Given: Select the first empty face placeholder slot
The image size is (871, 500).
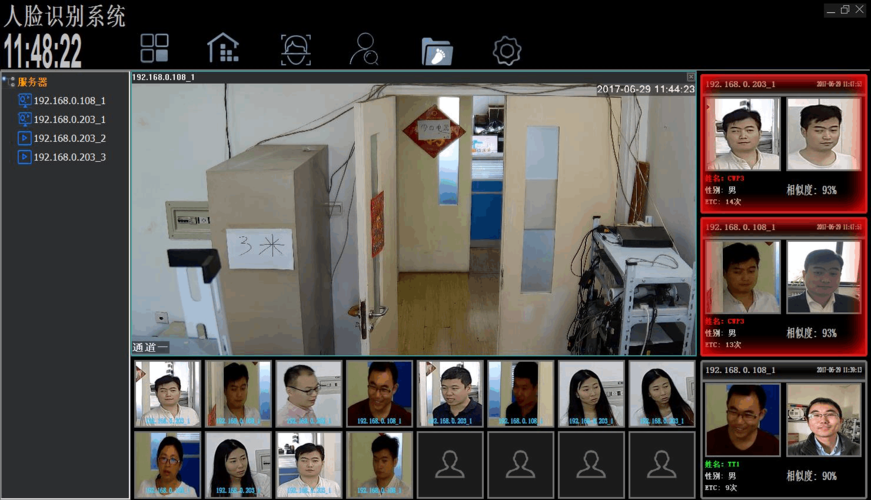Looking at the screenshot, I should [x=450, y=464].
